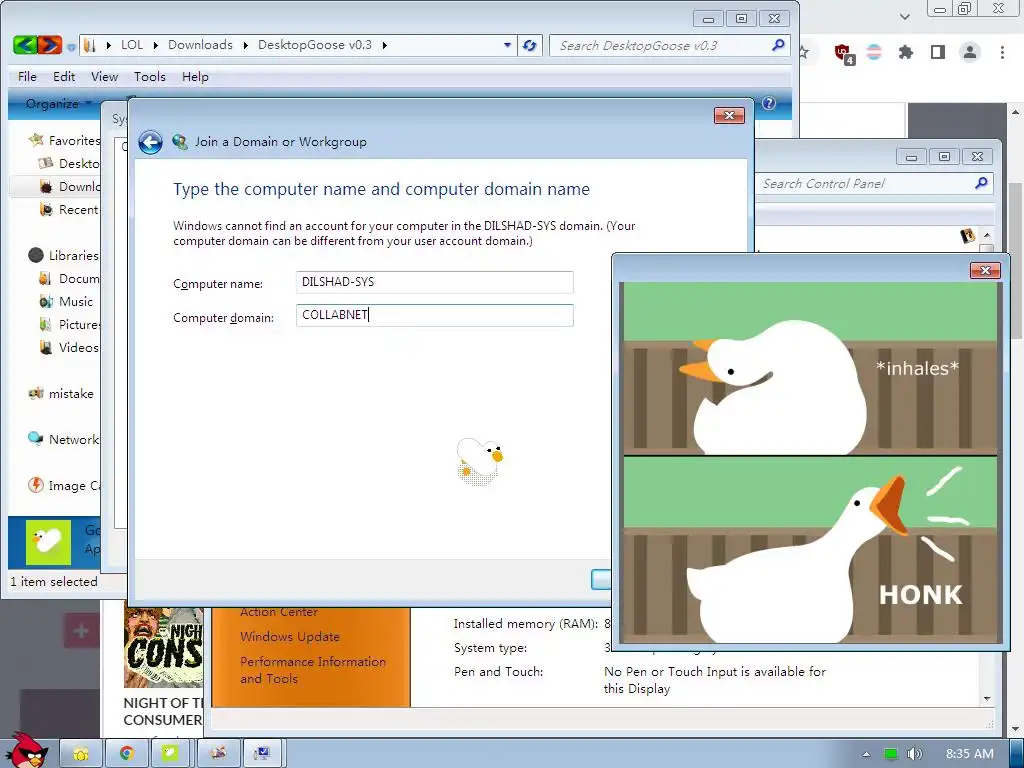Open the Chrome three-dot menu
The height and width of the screenshot is (768, 1024).
(1002, 52)
